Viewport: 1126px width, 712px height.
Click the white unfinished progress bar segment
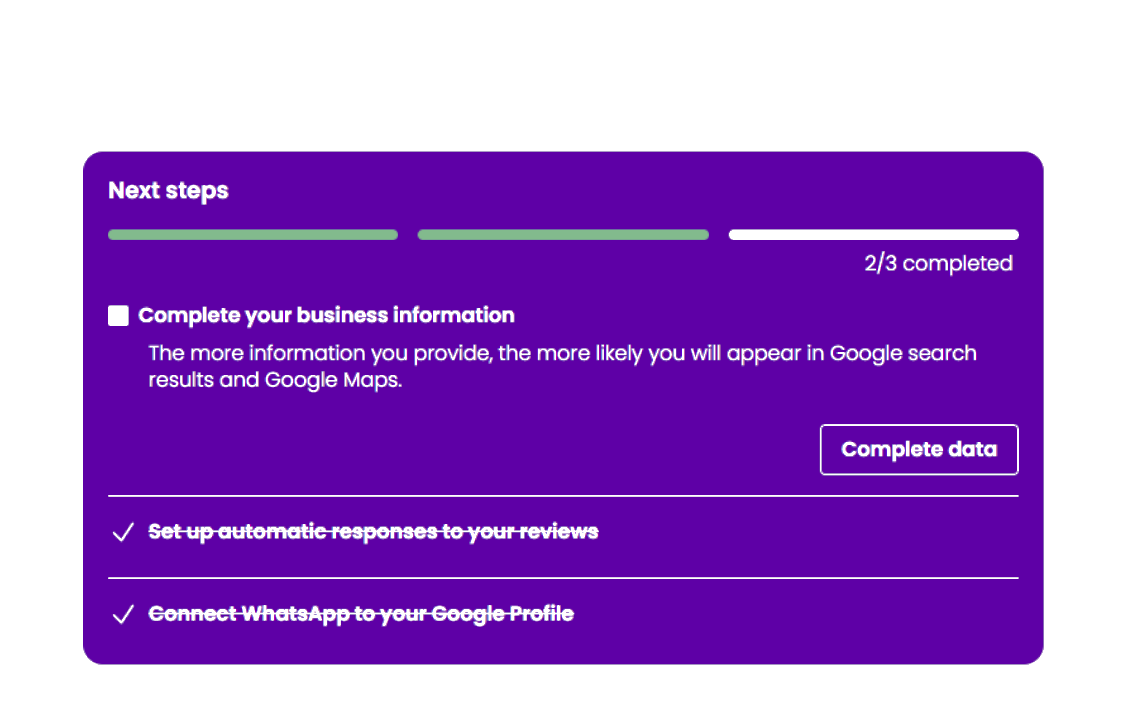873,235
